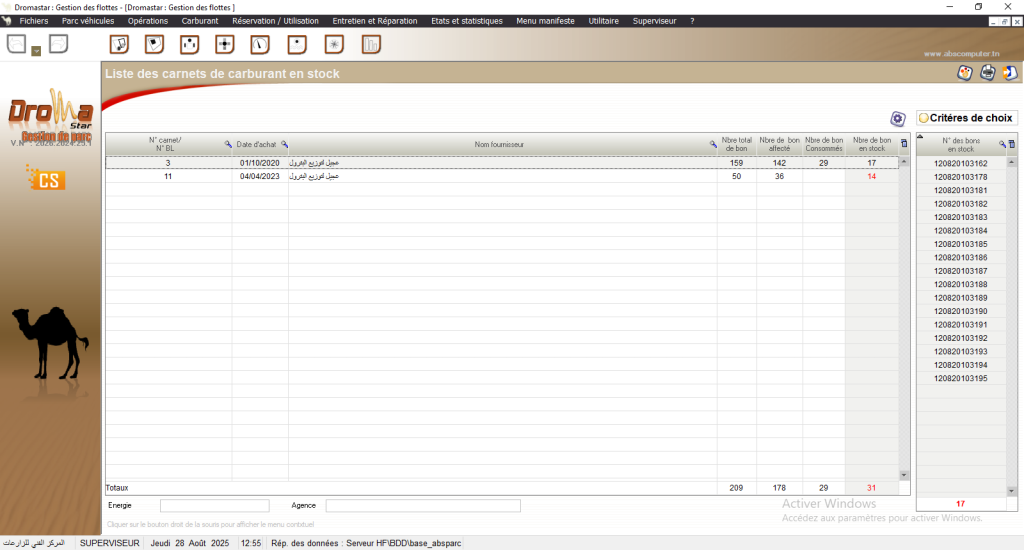Click the printer icon in the header
1024x550 pixels.
(x=987, y=72)
